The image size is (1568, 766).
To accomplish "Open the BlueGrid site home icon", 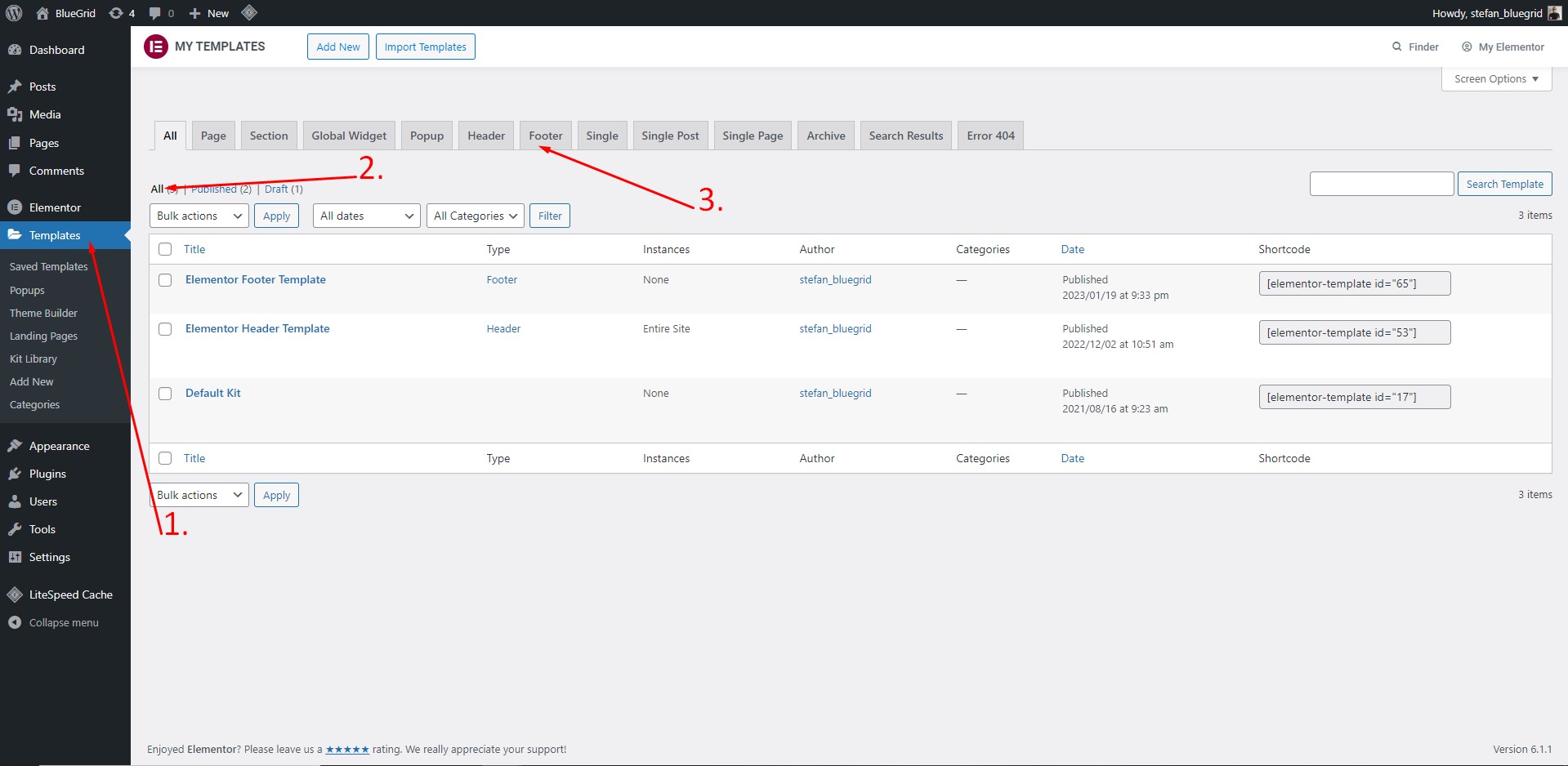I will [x=42, y=13].
